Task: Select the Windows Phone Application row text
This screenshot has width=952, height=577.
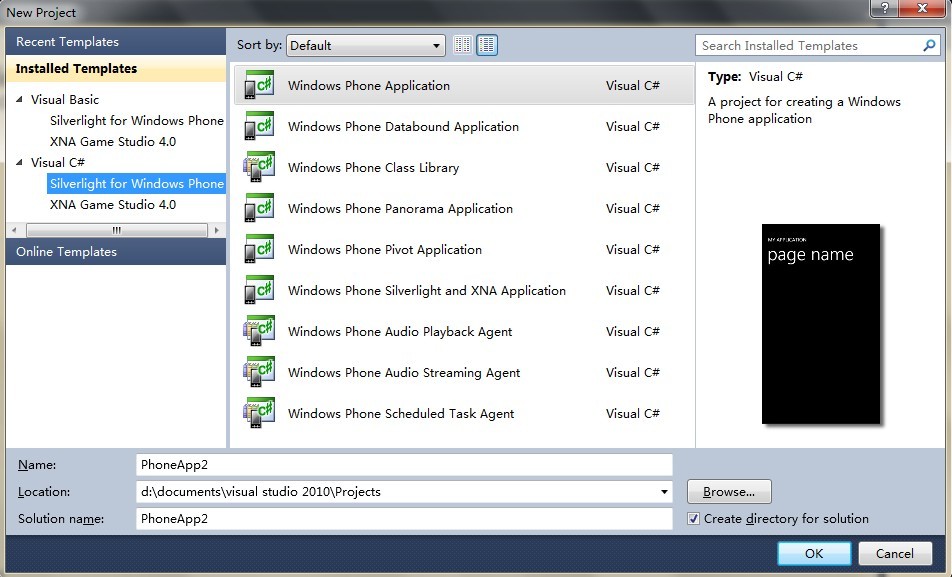Action: click(x=369, y=86)
